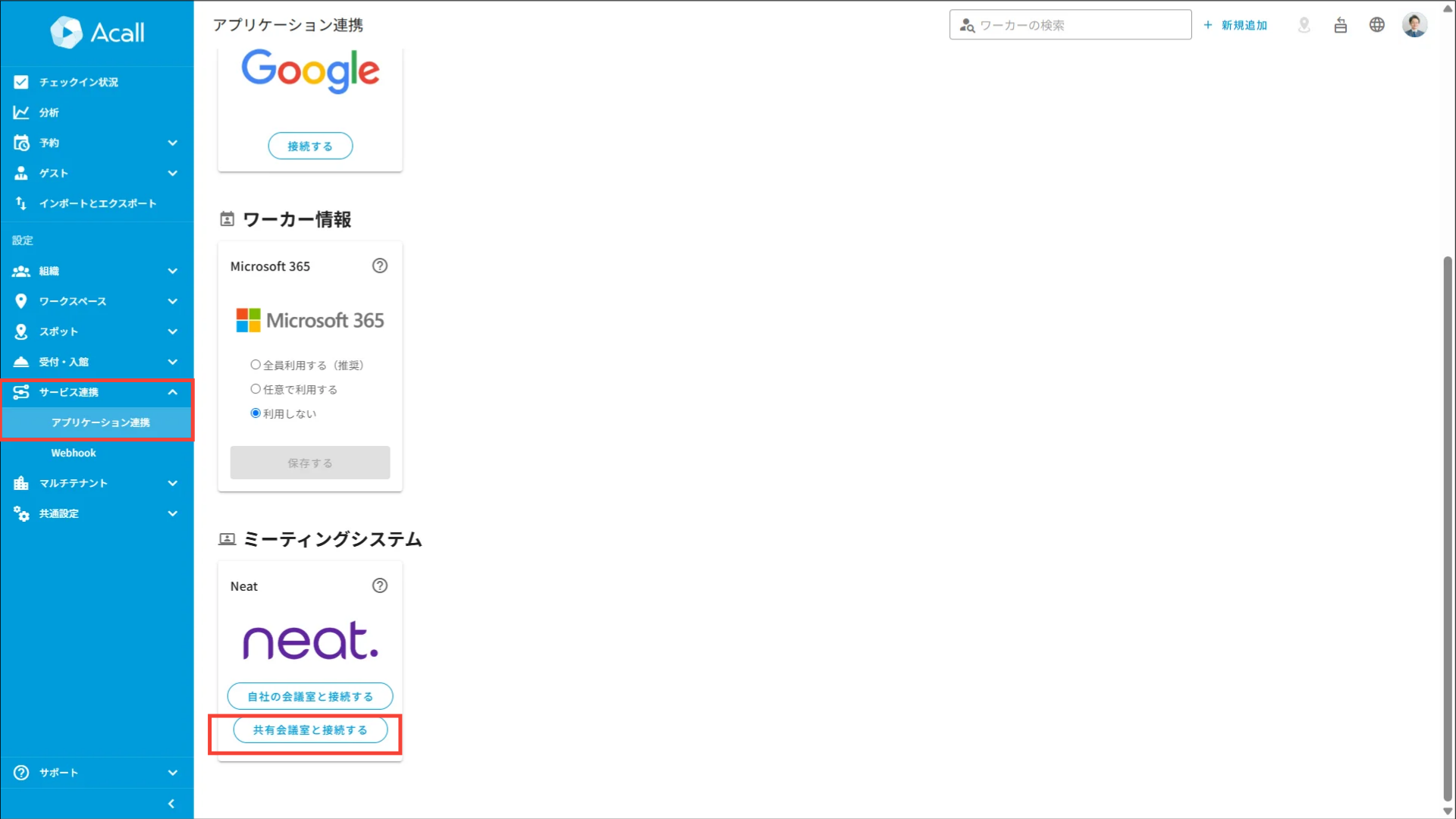Open the user profile avatar

pyautogui.click(x=1414, y=25)
